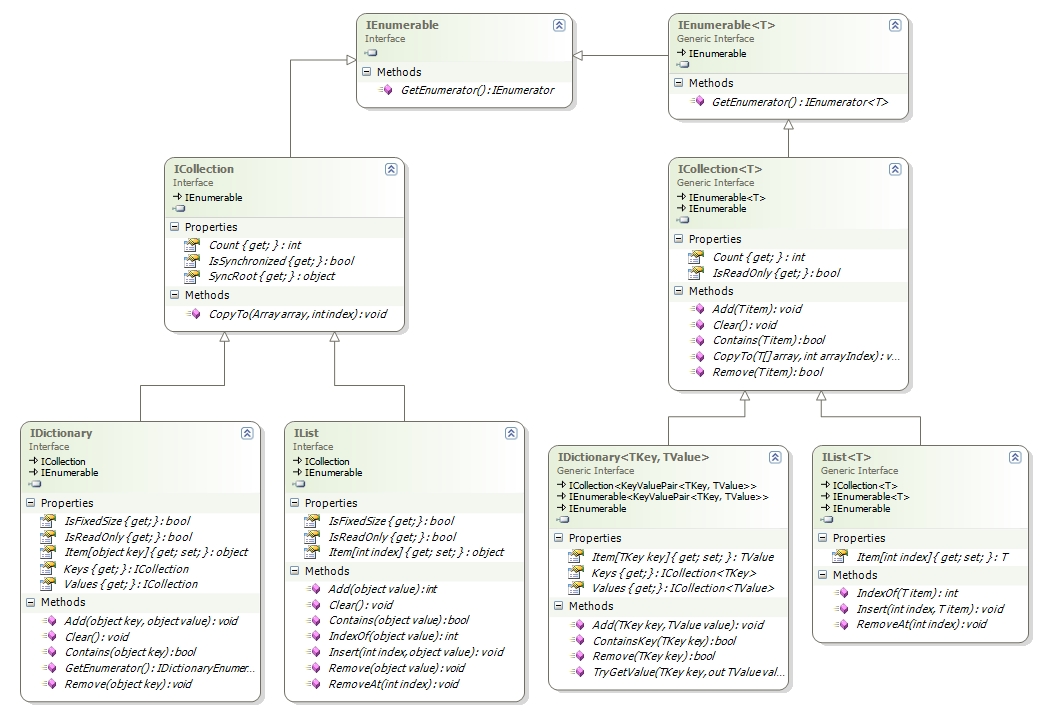Screen dimensions: 1049x721
Task: Select the GetEnumerator() : IEnumerator method
Action: pyautogui.click(x=477, y=90)
